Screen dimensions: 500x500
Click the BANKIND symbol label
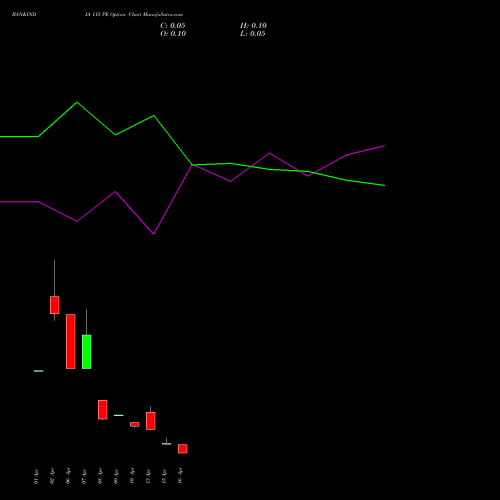(24, 14)
